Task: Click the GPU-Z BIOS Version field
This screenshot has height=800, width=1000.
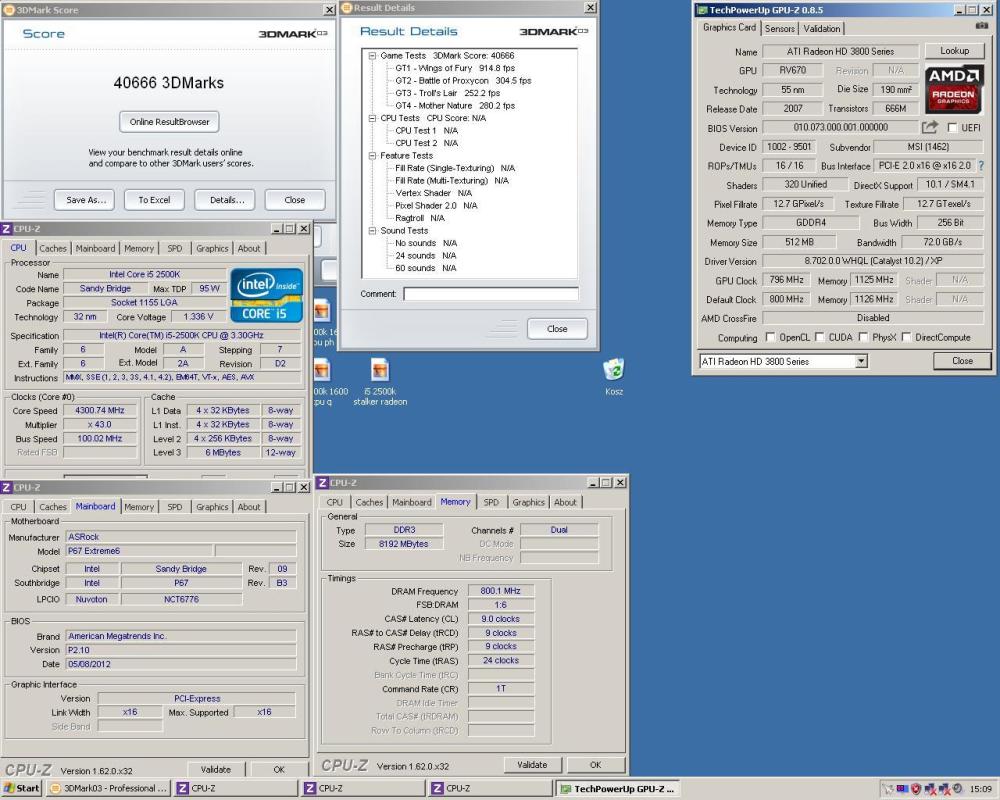Action: click(840, 127)
